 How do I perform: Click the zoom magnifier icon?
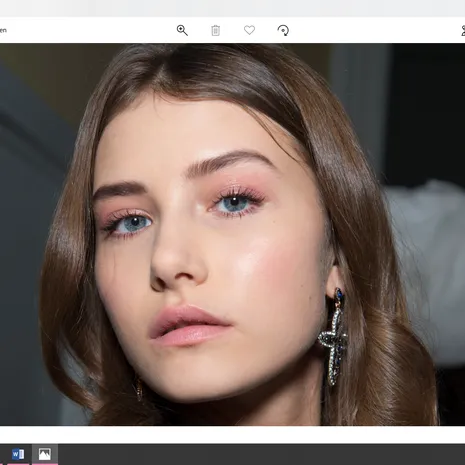182,30
